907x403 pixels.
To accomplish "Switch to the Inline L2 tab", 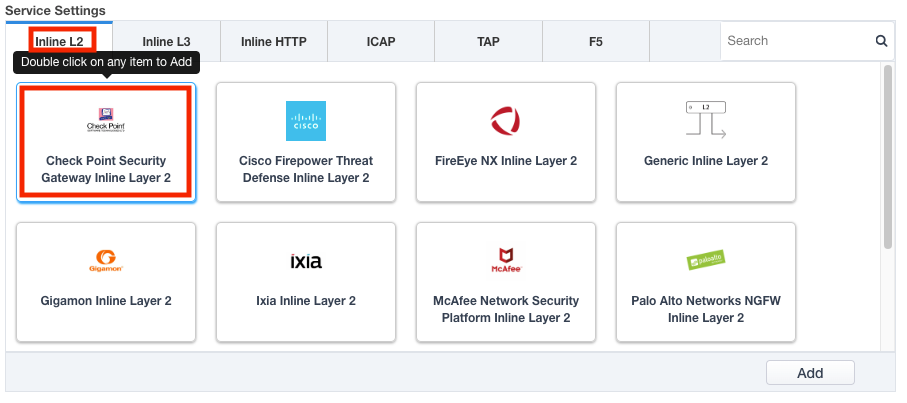I will (60, 42).
